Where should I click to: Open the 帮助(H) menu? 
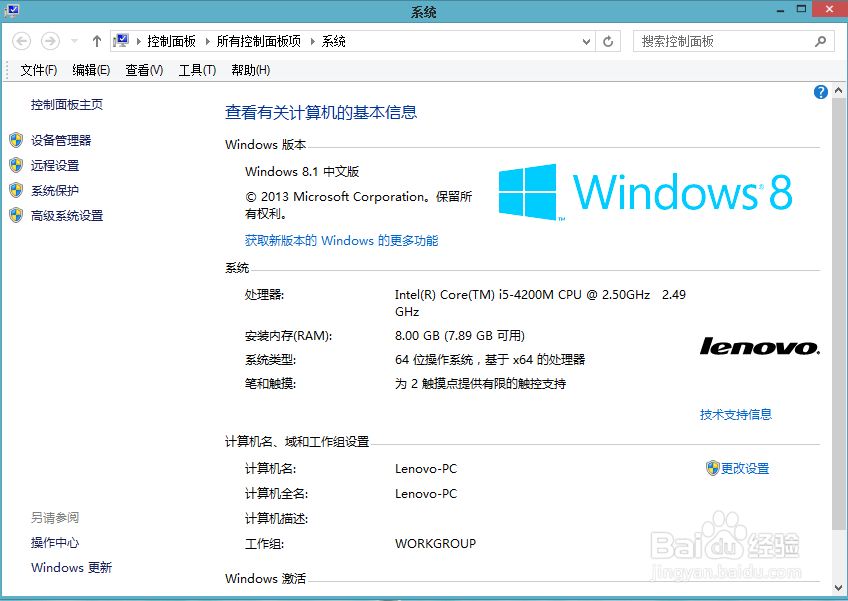[250, 70]
